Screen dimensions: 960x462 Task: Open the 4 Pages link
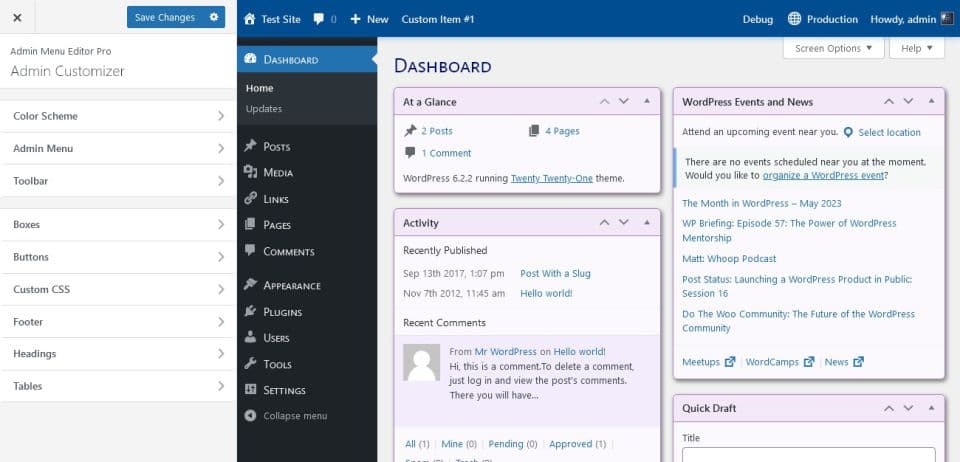[562, 131]
